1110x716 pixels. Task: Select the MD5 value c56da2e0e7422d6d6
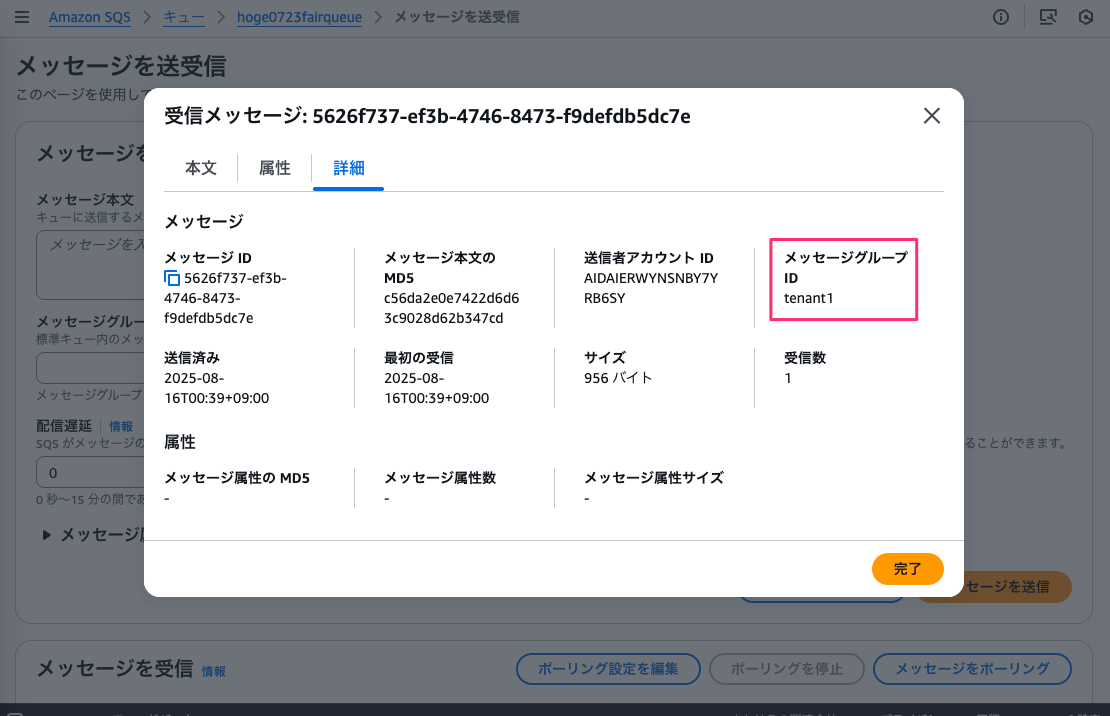(x=452, y=308)
